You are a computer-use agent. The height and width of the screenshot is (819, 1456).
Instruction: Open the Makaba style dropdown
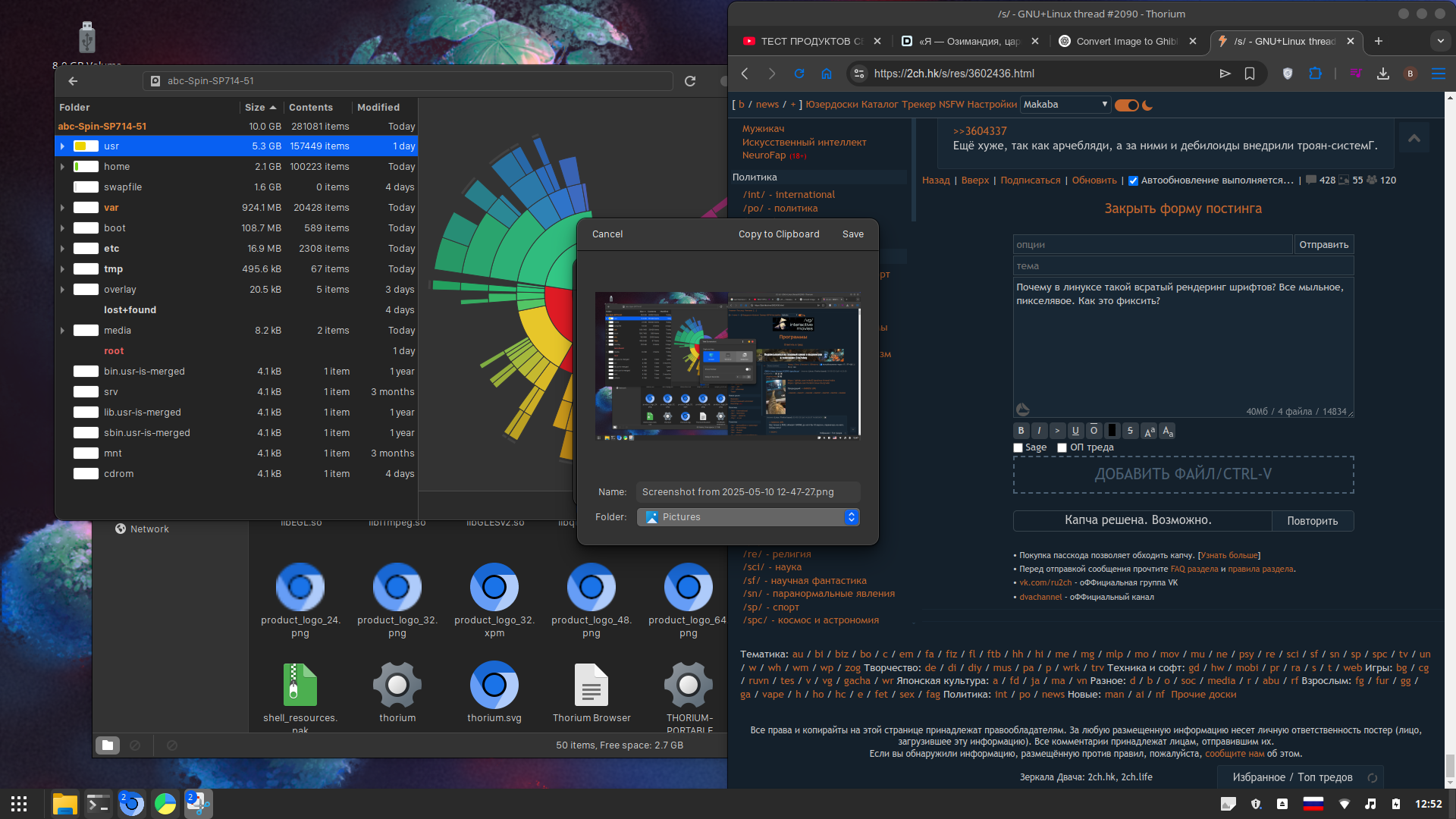tap(1065, 105)
